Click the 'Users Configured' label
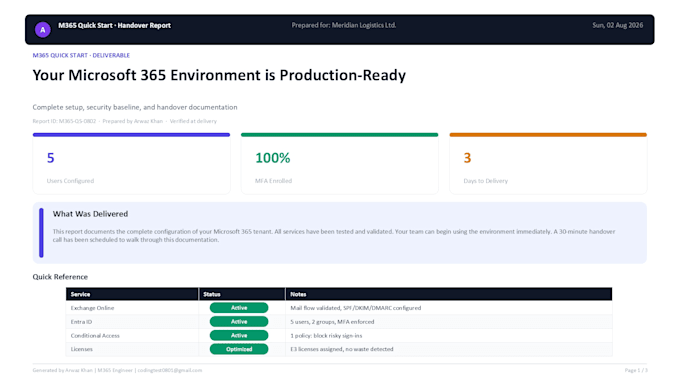The image size is (680, 383). click(70, 181)
